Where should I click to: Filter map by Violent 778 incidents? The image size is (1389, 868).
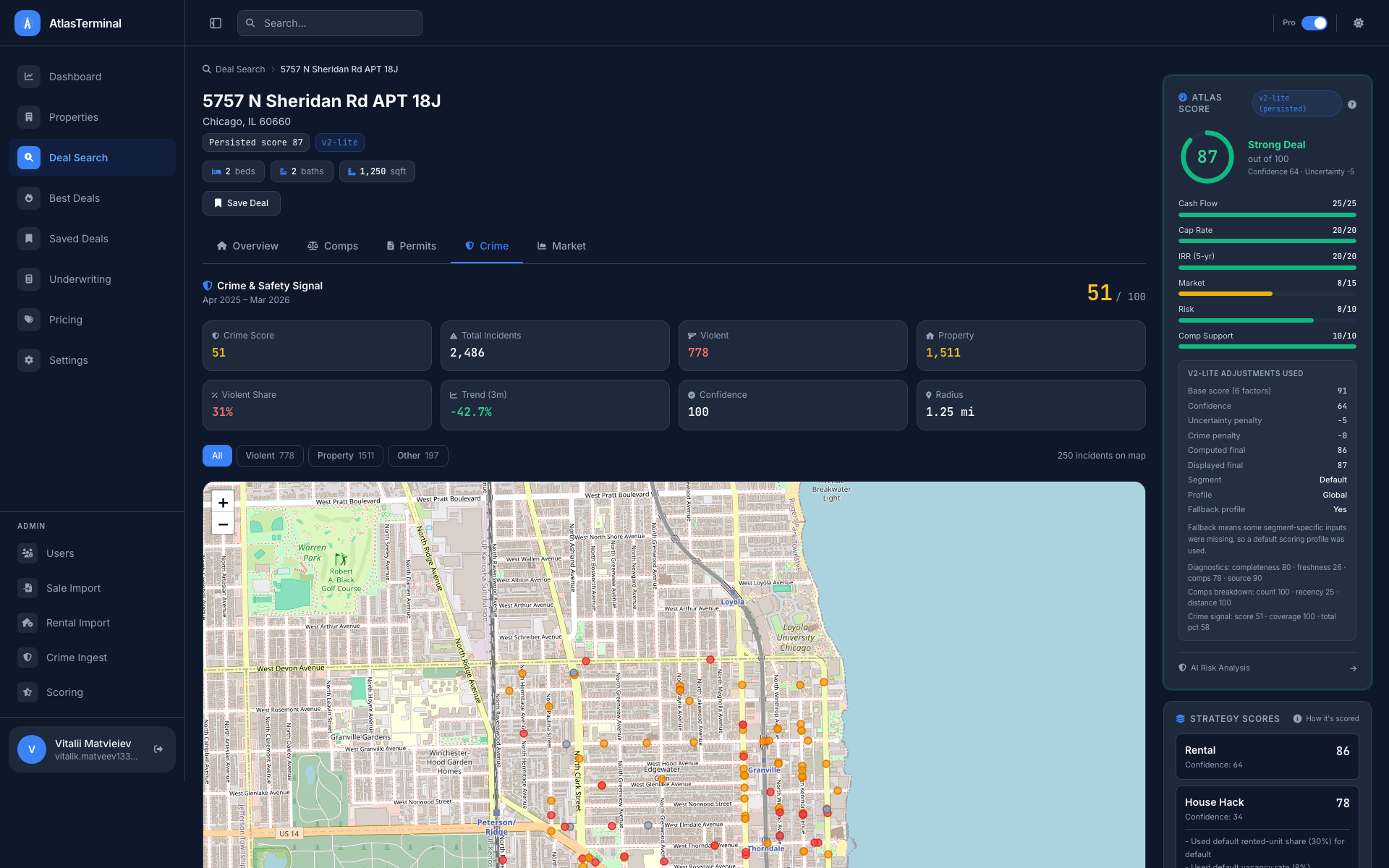pos(270,456)
